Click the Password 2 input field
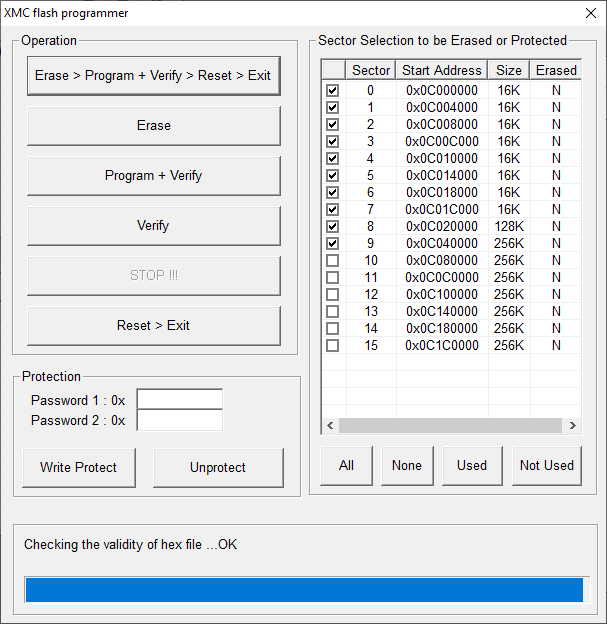 pos(180,420)
